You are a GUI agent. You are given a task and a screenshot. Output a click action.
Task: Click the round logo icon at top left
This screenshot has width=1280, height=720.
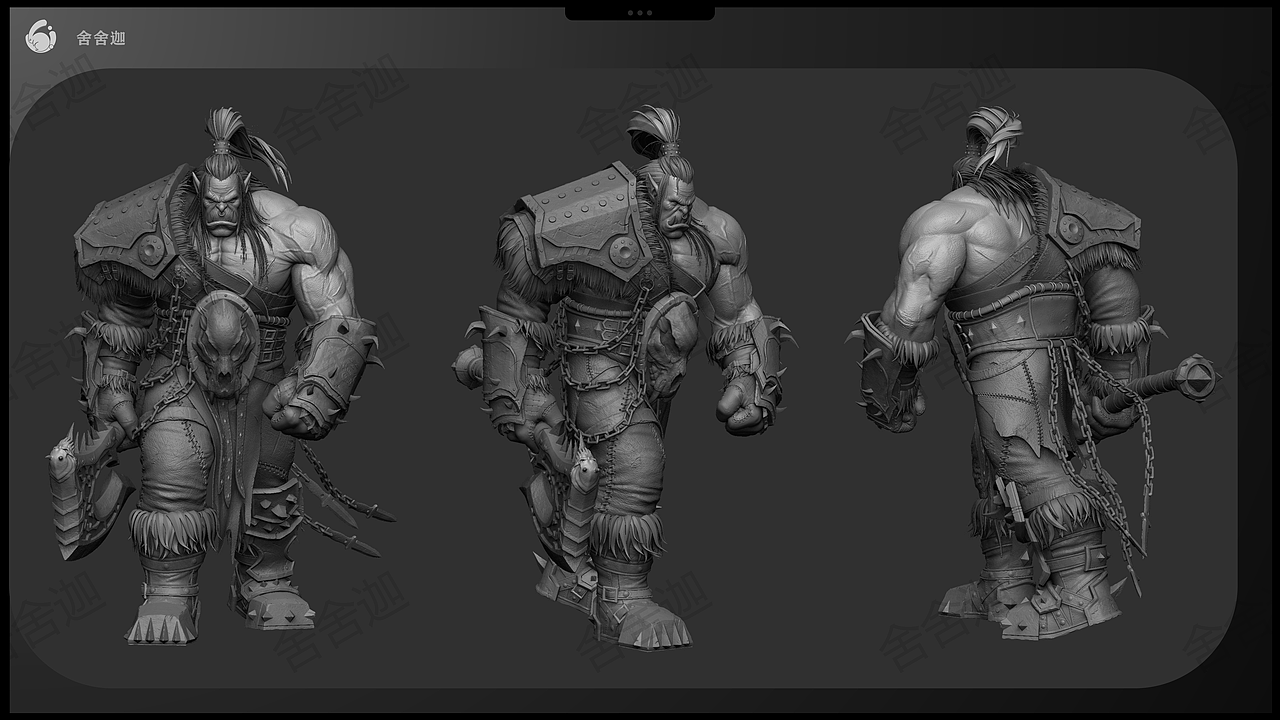41,37
